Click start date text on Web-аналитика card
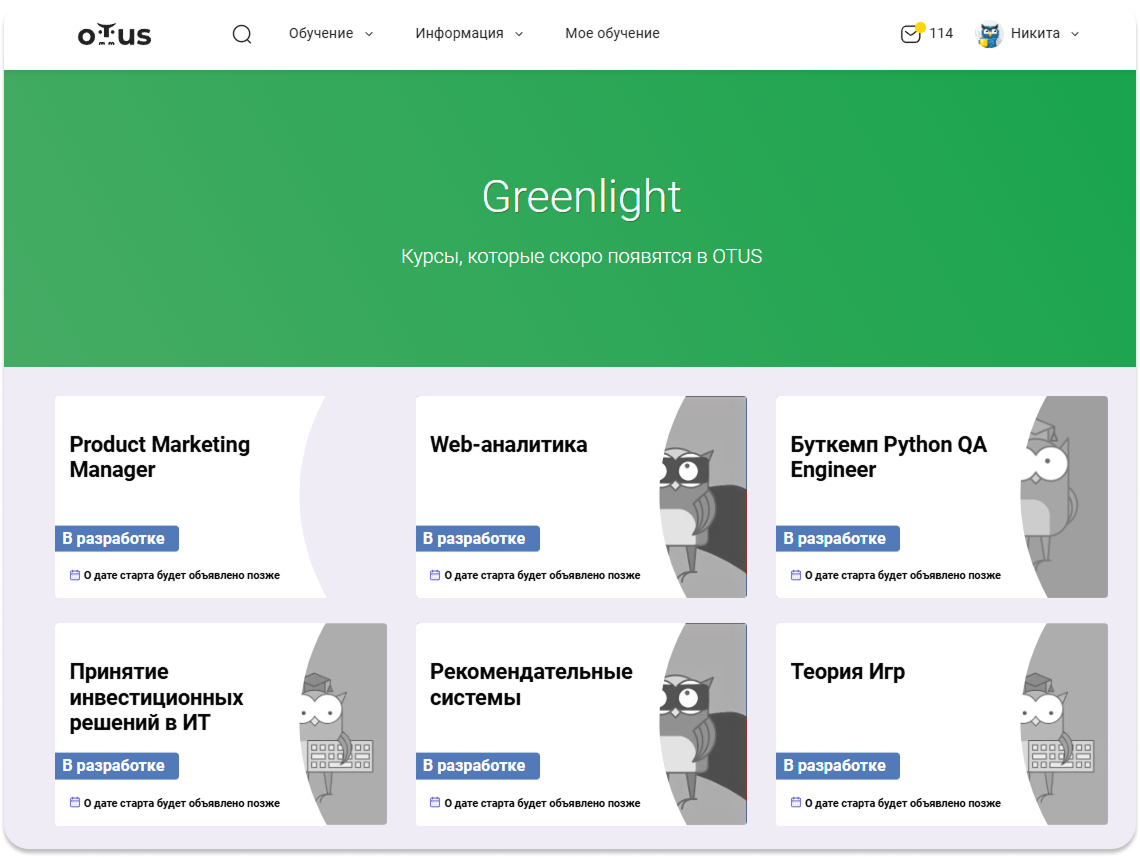This screenshot has height=857, width=1140. [x=542, y=575]
